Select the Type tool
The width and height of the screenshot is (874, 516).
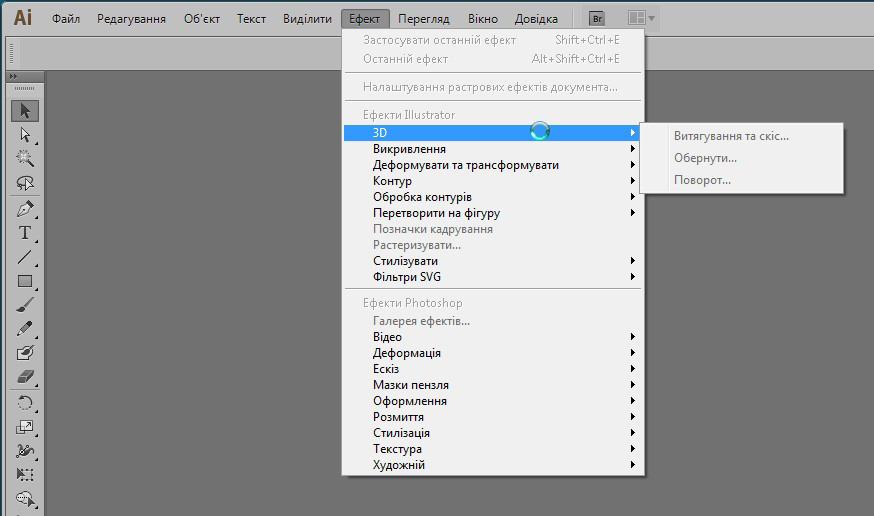click(25, 233)
